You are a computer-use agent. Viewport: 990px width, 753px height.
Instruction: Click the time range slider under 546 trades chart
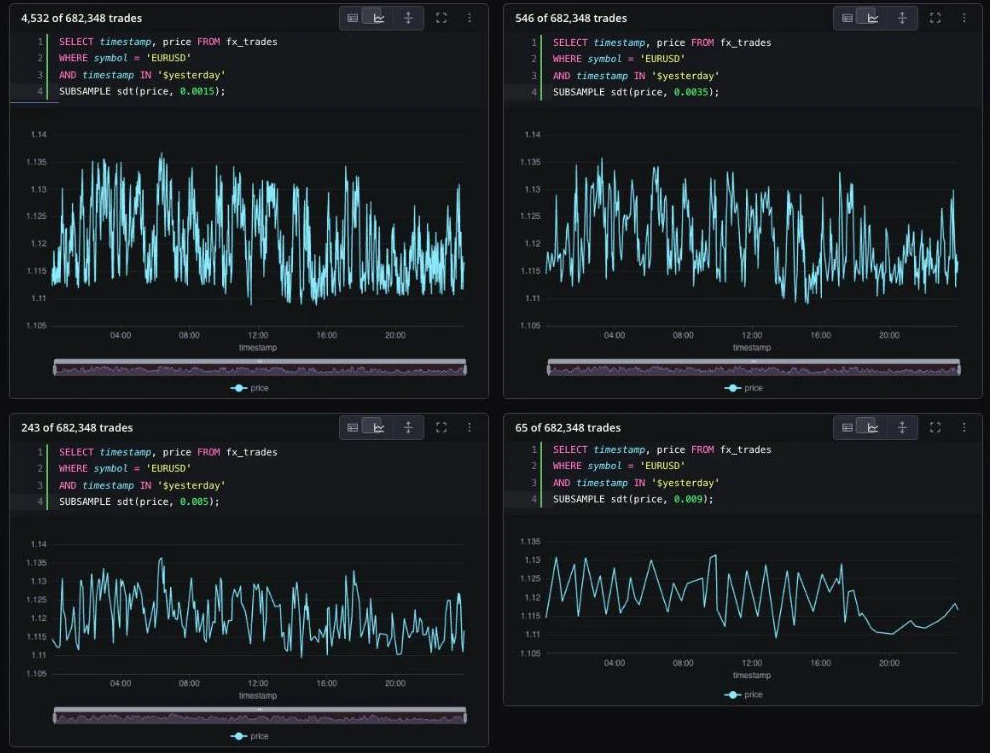(x=754, y=367)
